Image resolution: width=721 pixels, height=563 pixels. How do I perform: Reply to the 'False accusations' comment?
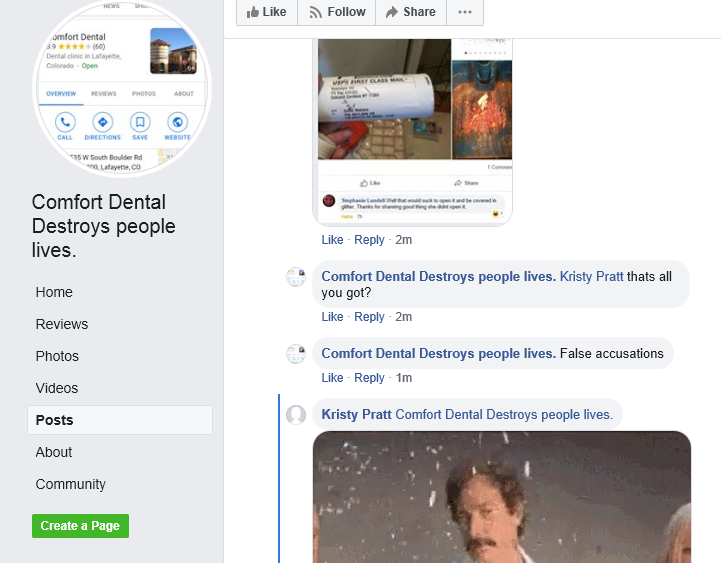point(369,378)
